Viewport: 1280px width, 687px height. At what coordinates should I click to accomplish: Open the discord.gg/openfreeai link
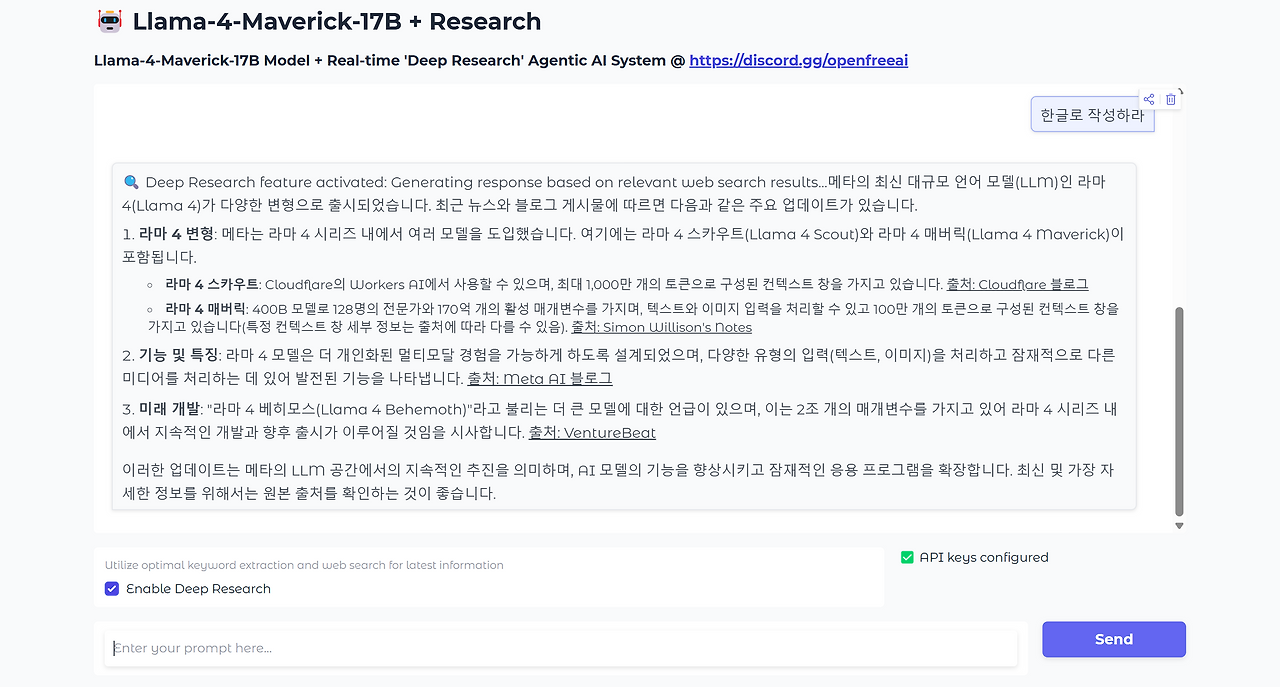point(798,60)
